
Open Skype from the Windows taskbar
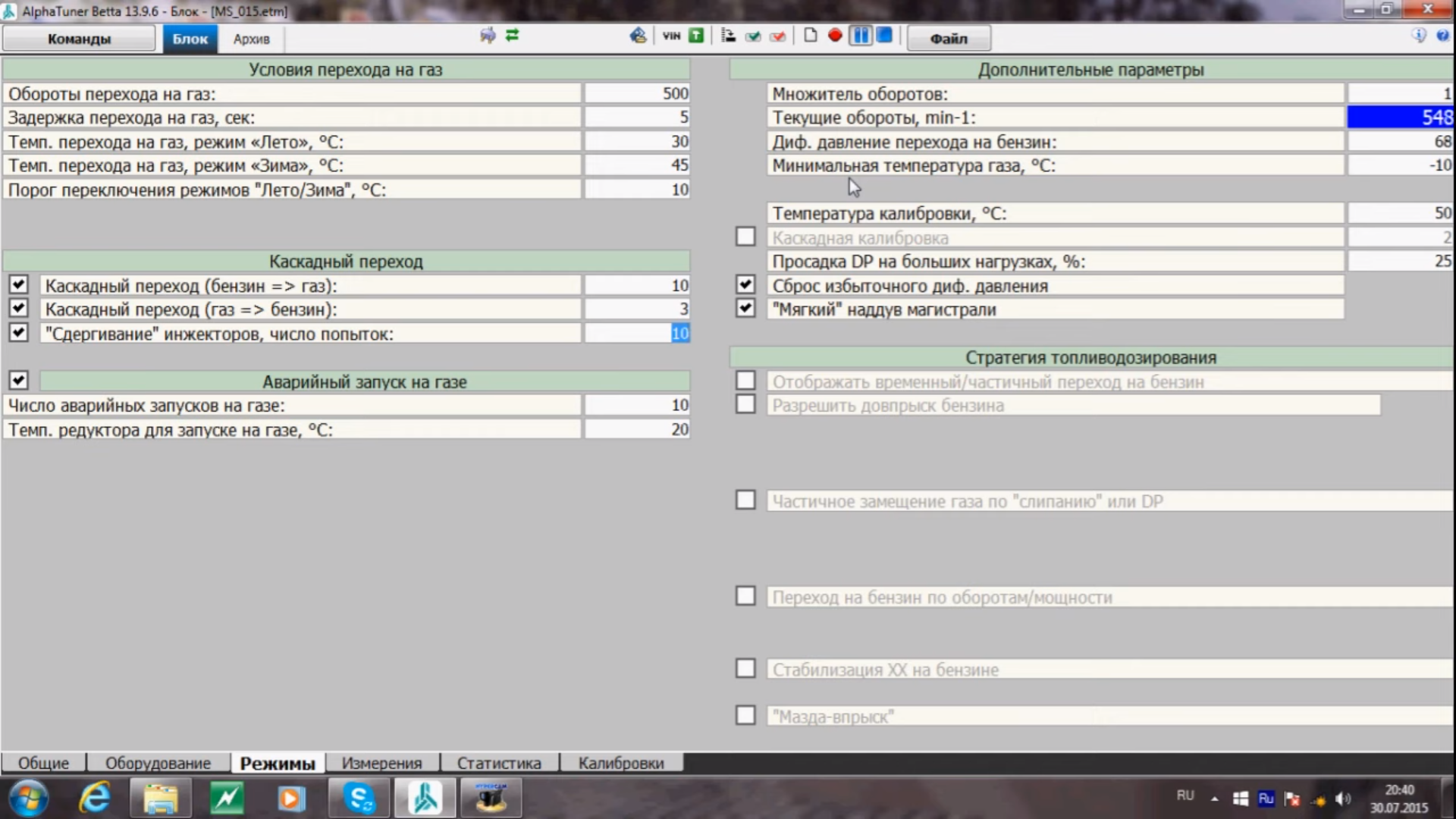coord(359,799)
